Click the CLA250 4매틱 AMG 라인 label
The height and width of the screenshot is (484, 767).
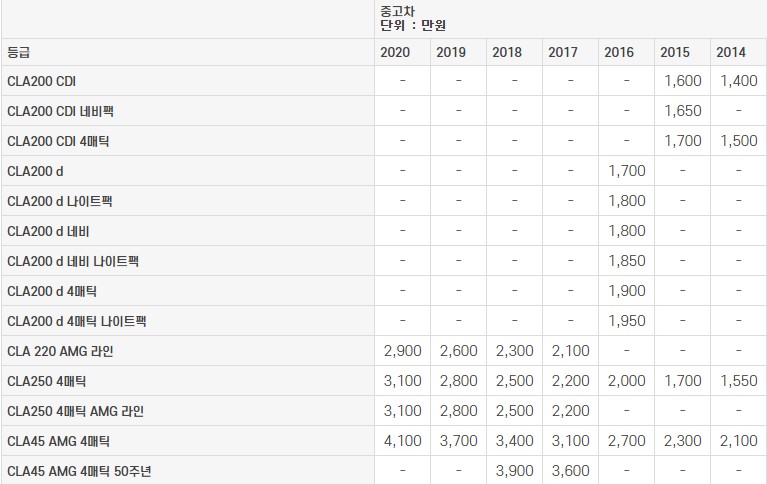[75, 411]
